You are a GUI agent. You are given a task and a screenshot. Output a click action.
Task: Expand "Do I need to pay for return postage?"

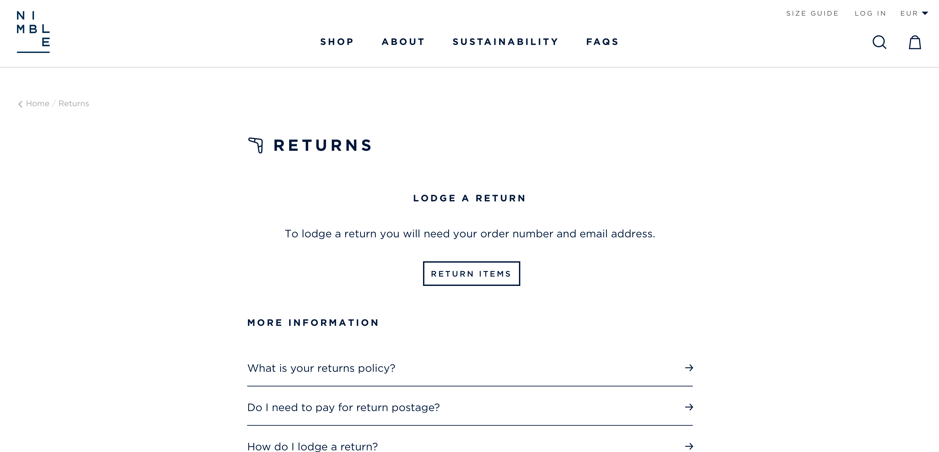(343, 407)
